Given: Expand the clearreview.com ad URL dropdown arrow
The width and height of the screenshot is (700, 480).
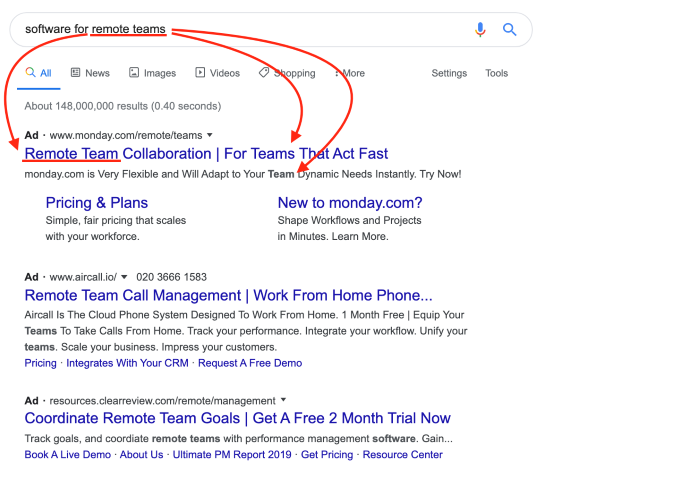Looking at the screenshot, I should click(x=283, y=400).
